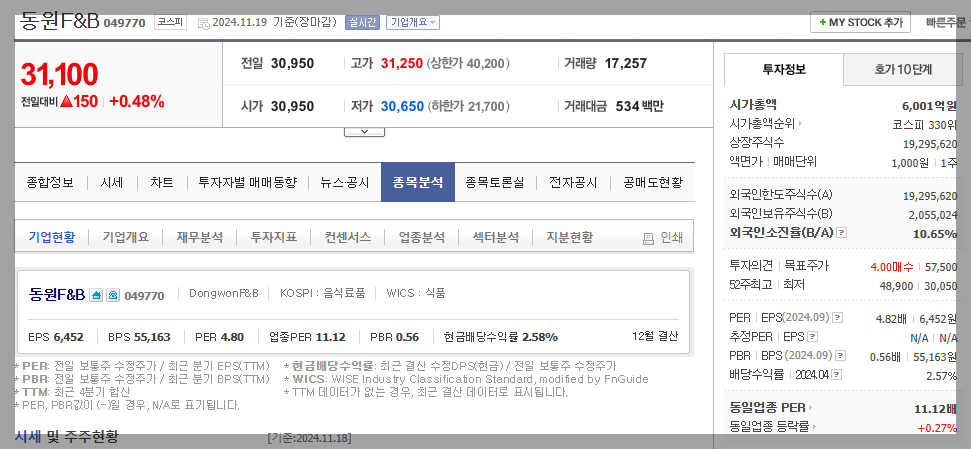Click the 동일업종 등락률 +0.27% value
The image size is (971, 449).
[x=937, y=428]
